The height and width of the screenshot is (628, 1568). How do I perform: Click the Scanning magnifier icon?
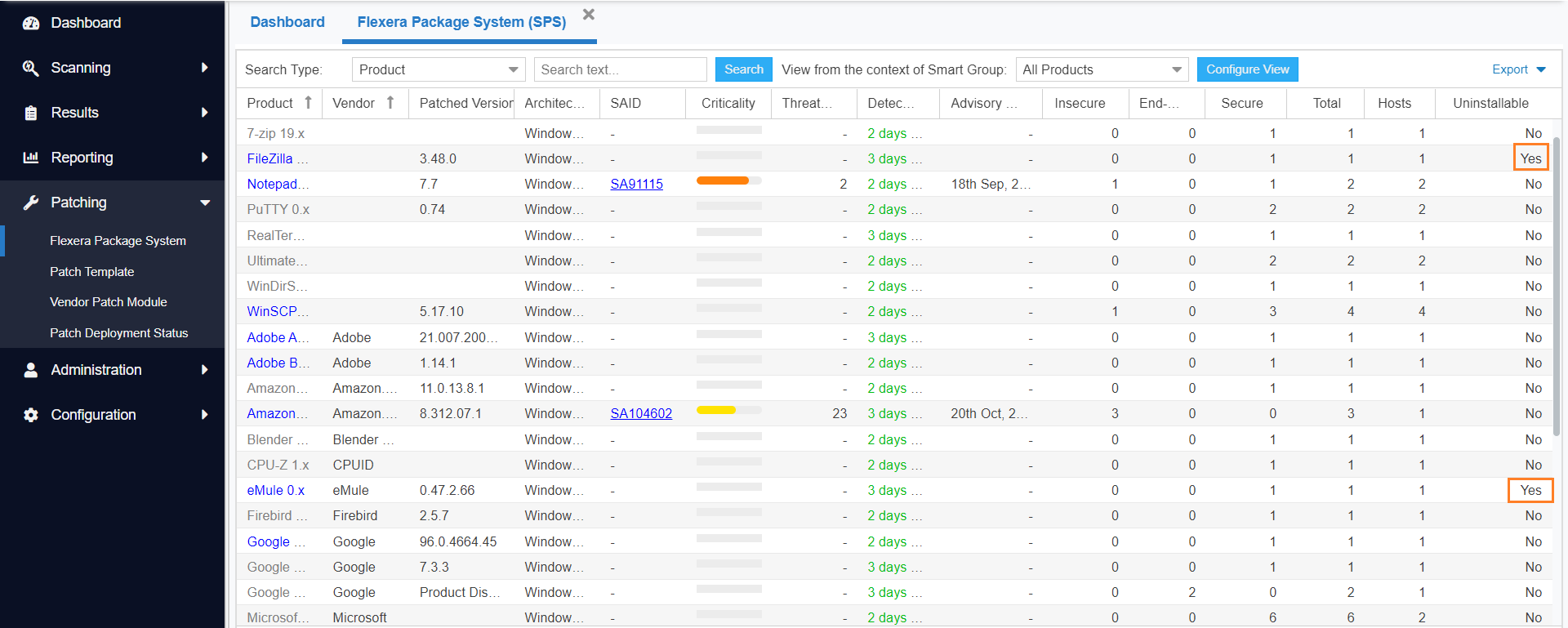(x=31, y=68)
